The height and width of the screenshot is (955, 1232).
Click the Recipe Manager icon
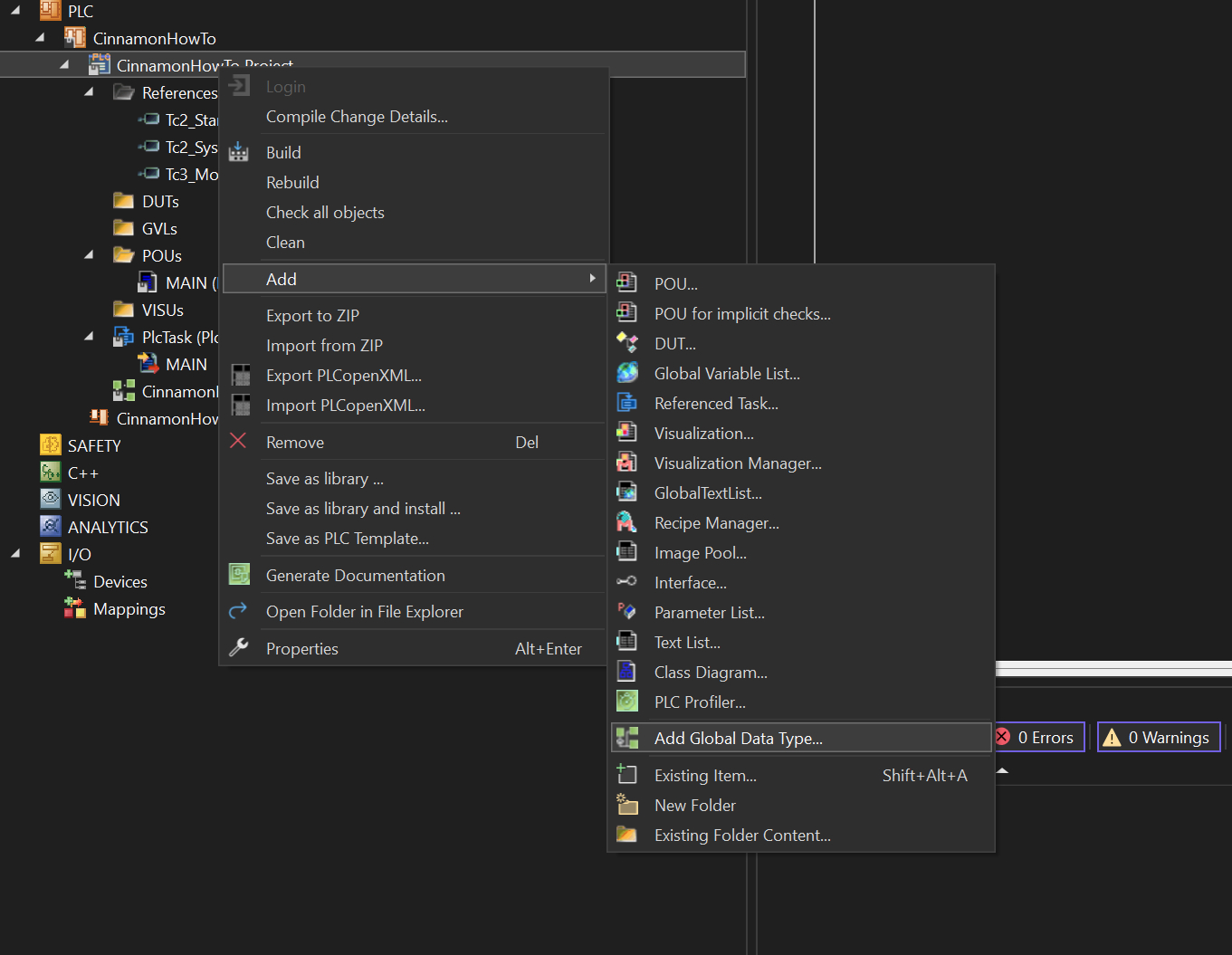[x=626, y=522]
